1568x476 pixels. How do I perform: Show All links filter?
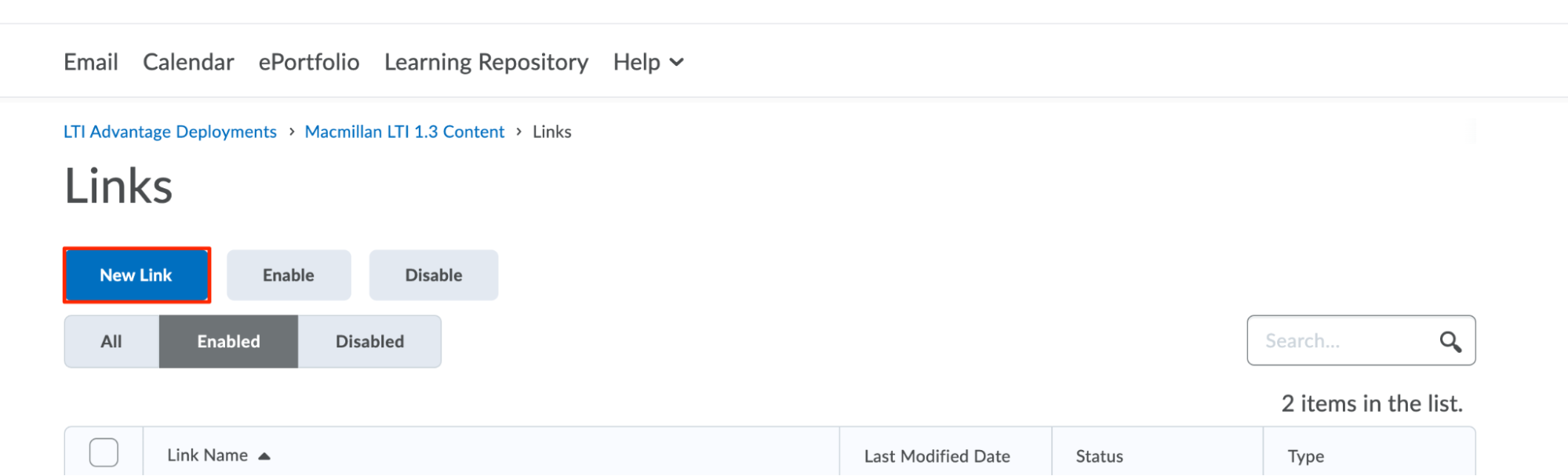click(111, 342)
